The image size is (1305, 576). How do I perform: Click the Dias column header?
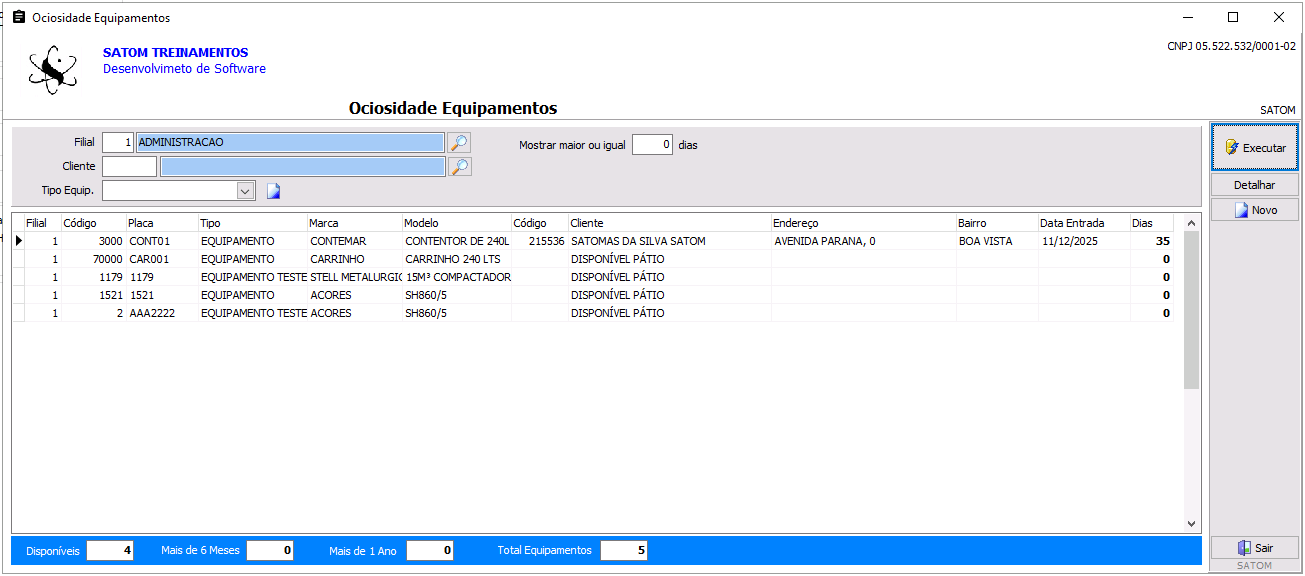click(1153, 223)
